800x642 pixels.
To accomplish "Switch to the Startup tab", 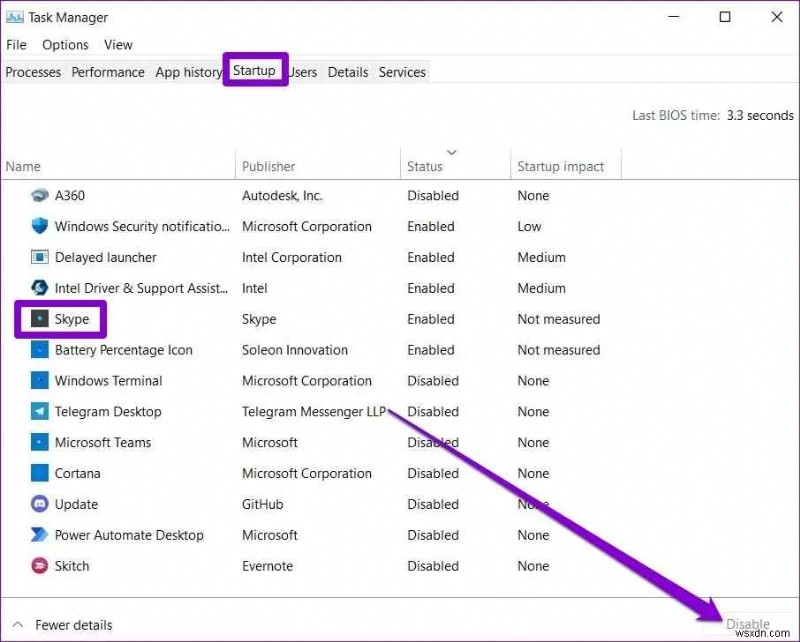I will pyautogui.click(x=255, y=70).
